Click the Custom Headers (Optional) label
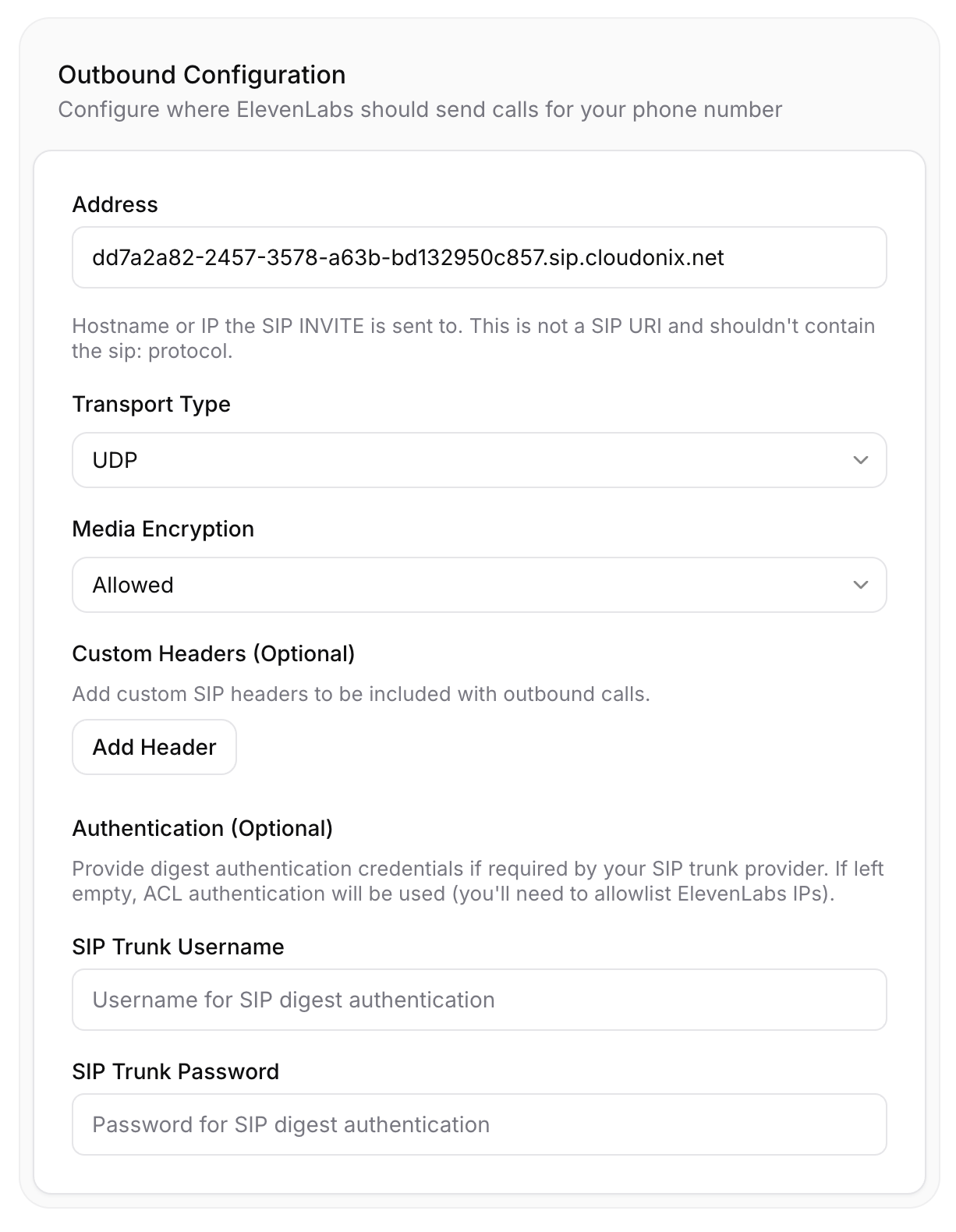This screenshot has height=1232, width=956. (213, 653)
